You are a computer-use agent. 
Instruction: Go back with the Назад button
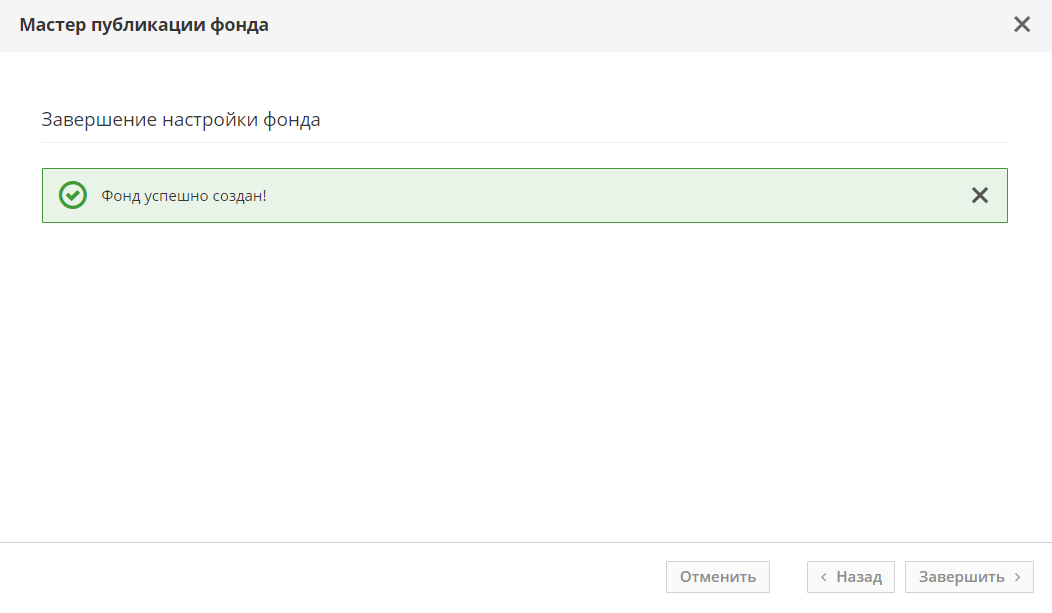[851, 577]
